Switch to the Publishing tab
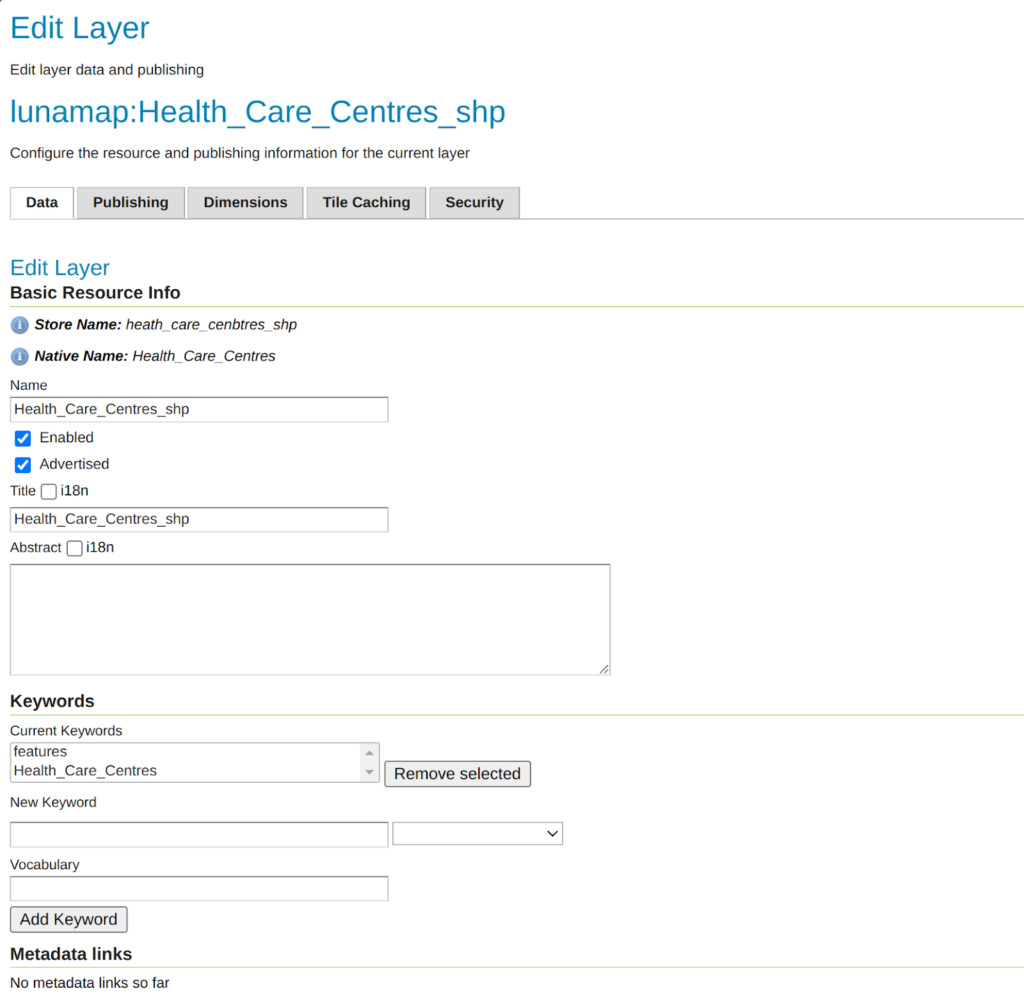This screenshot has width=1024, height=1005. tap(130, 202)
